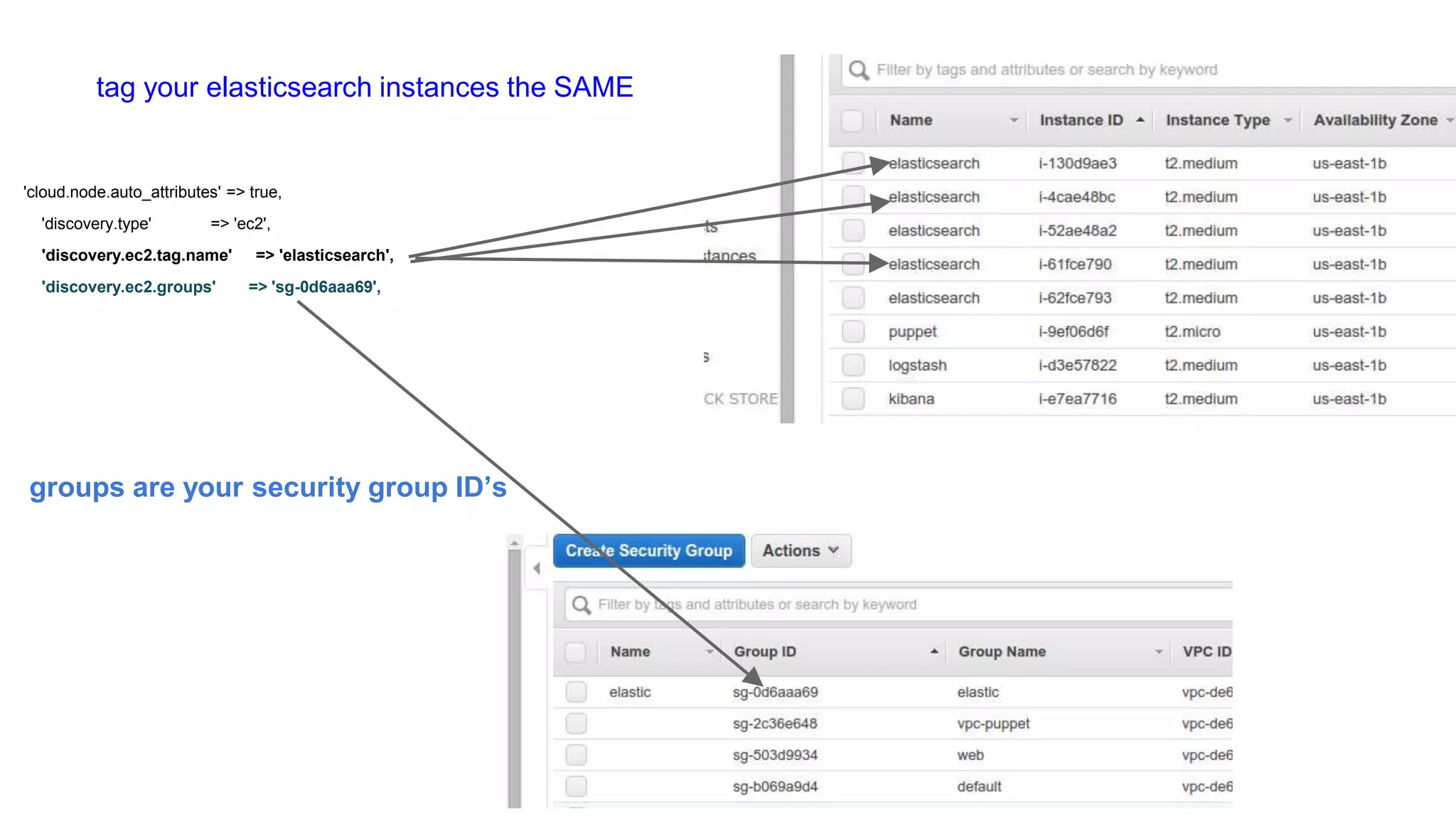1456x819 pixels.
Task: Check the sg-0d6aaa69 security group checkbox
Action: [x=577, y=692]
